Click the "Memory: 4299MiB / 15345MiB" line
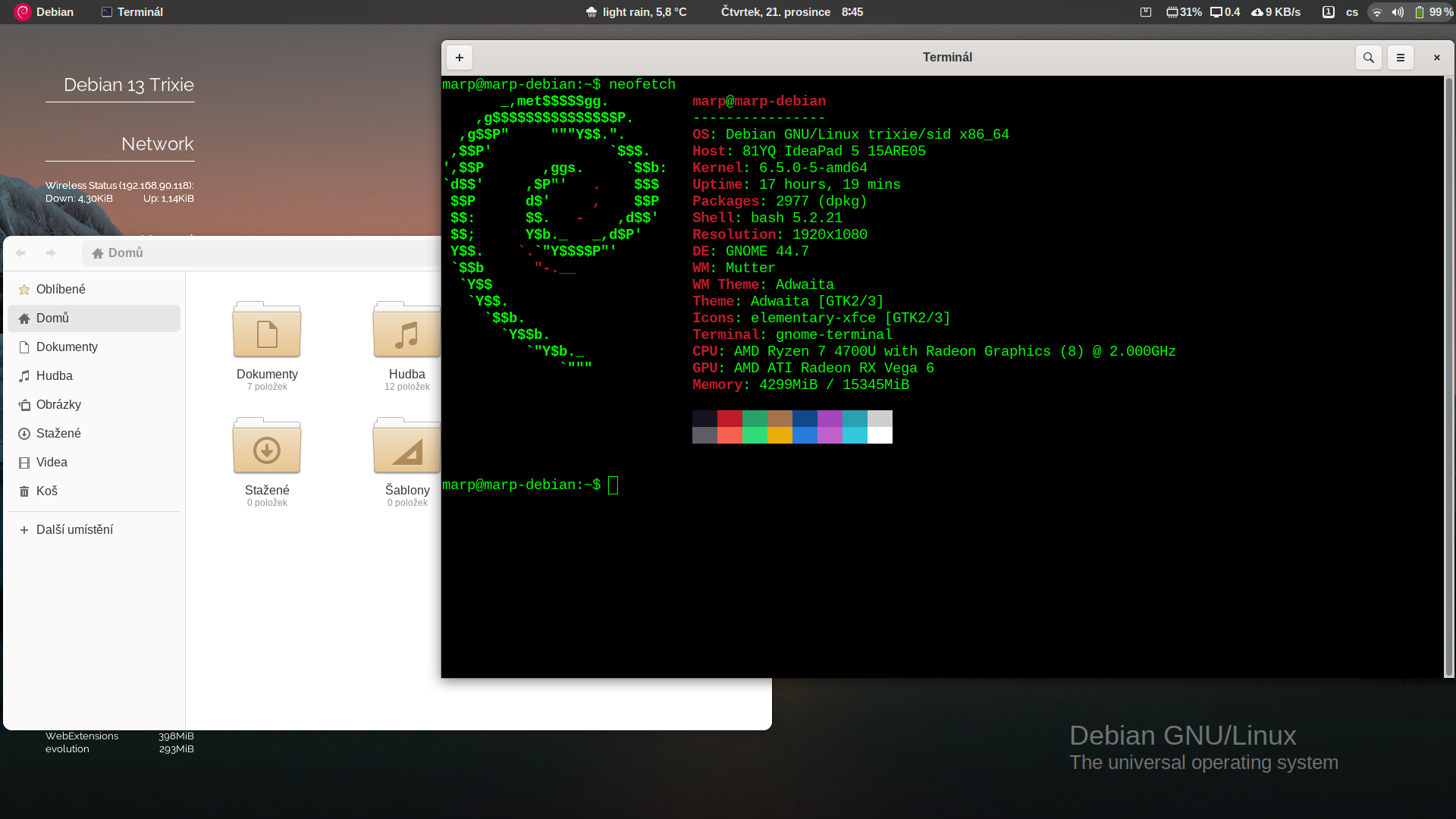The height and width of the screenshot is (819, 1456). [x=801, y=385]
